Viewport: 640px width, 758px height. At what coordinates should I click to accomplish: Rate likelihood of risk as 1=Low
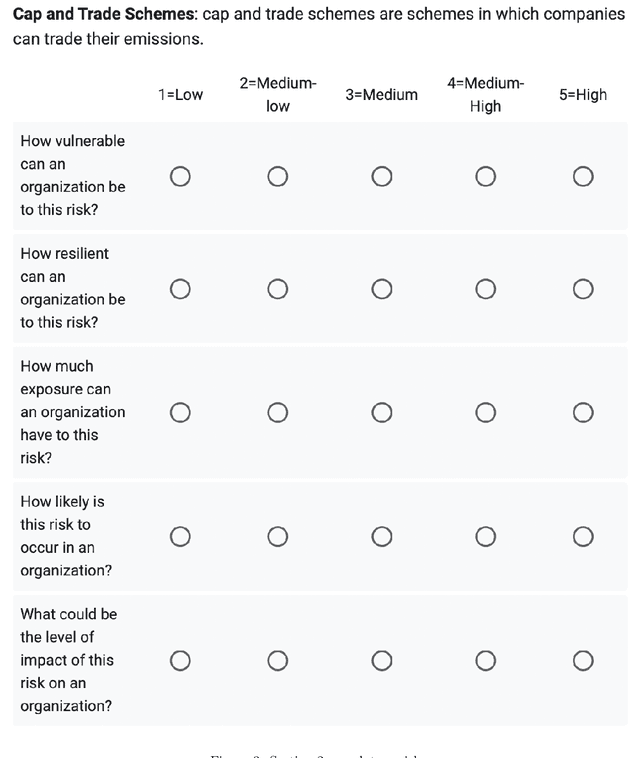pos(180,537)
